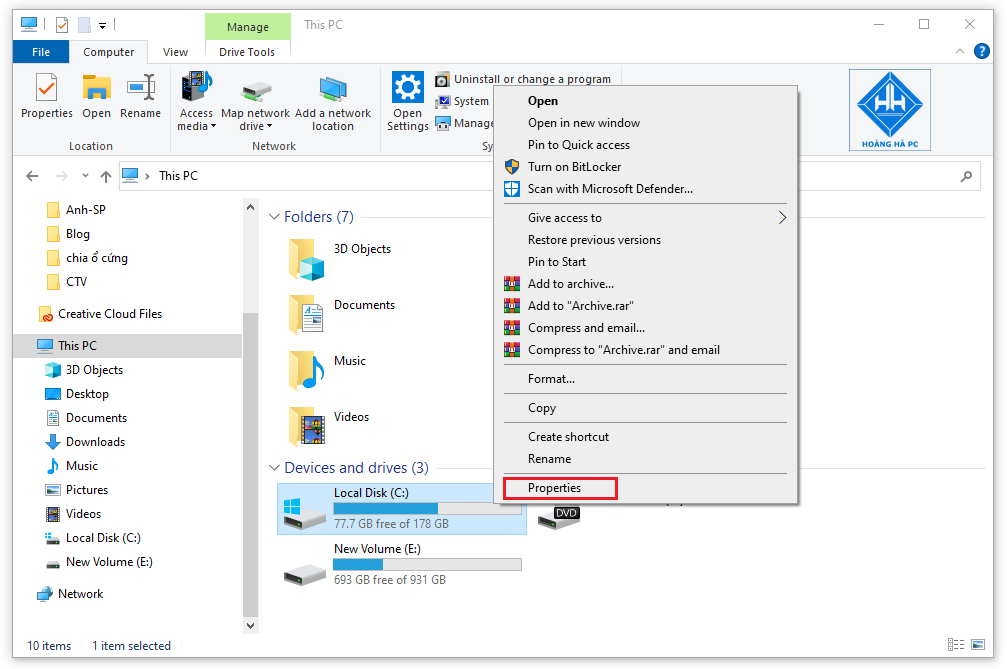Click the Manage contextual tab
Image resolution: width=1007 pixels, height=669 pixels.
tap(248, 27)
